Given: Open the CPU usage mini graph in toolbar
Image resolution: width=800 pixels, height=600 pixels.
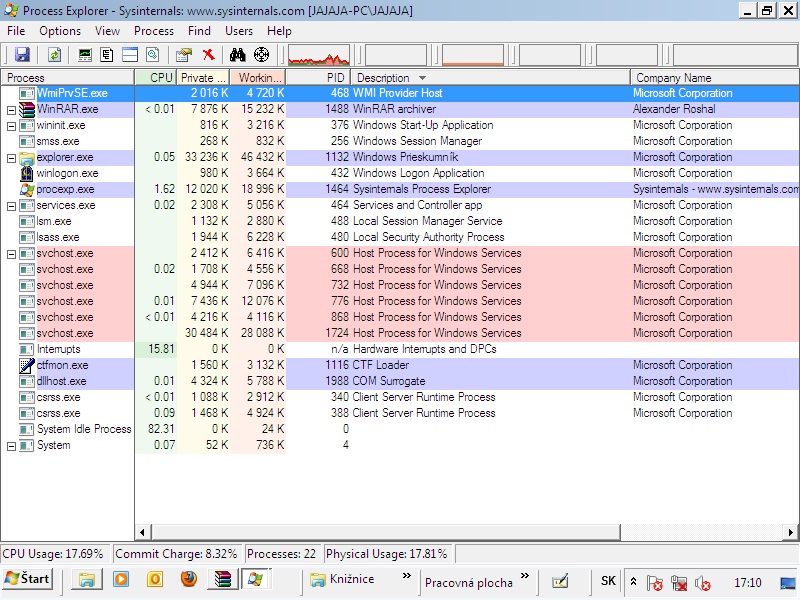Looking at the screenshot, I should (x=319, y=55).
